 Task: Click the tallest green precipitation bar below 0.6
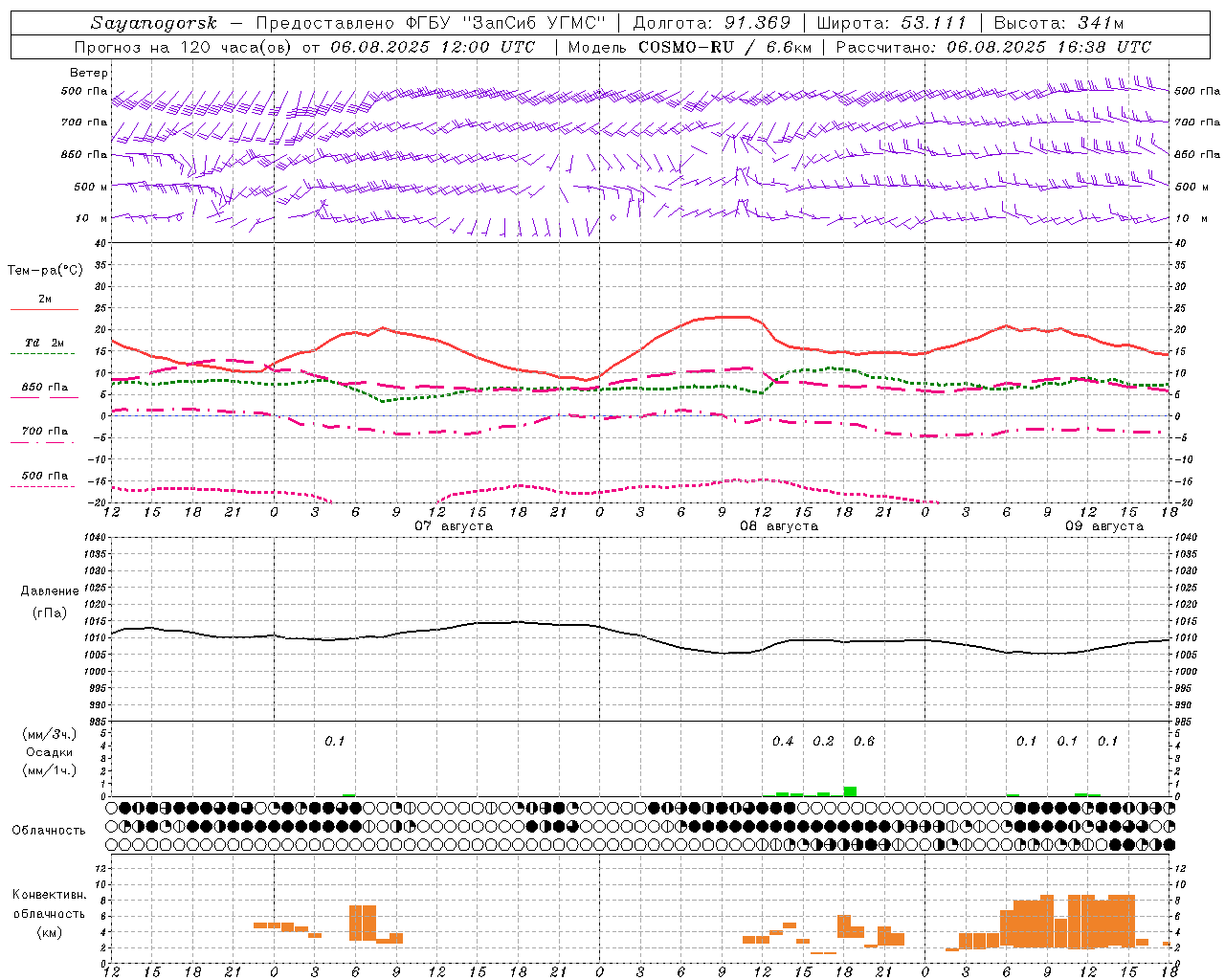[x=850, y=791]
